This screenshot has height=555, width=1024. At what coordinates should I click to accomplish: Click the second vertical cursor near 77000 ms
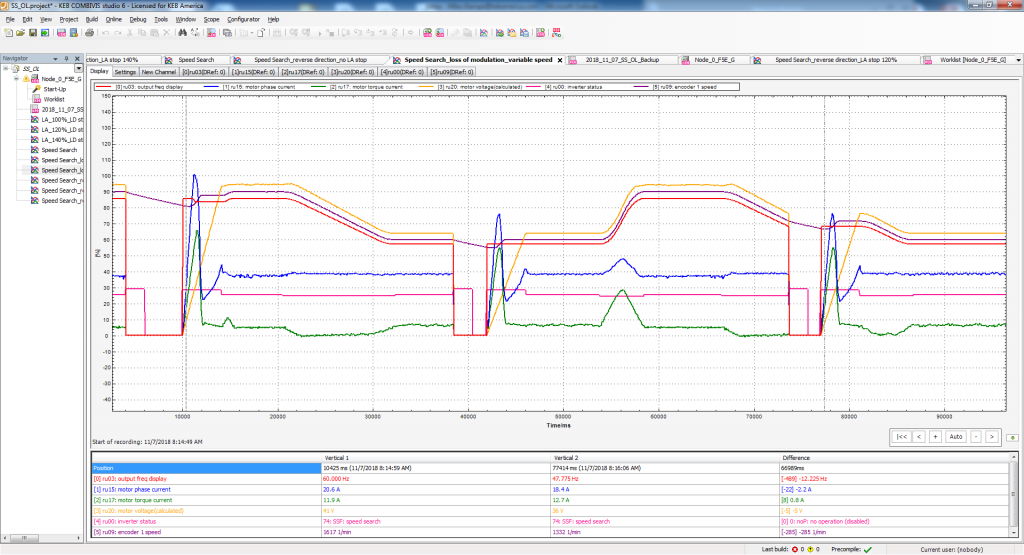pos(824,253)
